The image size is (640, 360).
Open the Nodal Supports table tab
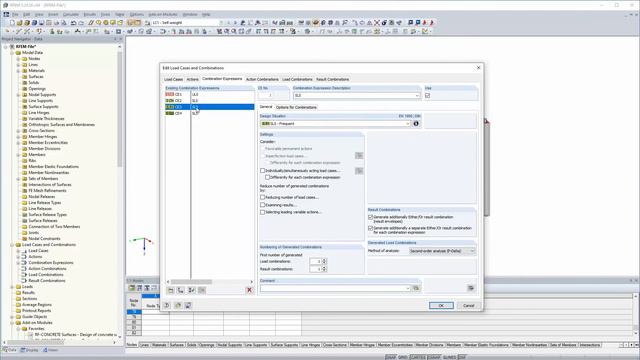[229, 345]
